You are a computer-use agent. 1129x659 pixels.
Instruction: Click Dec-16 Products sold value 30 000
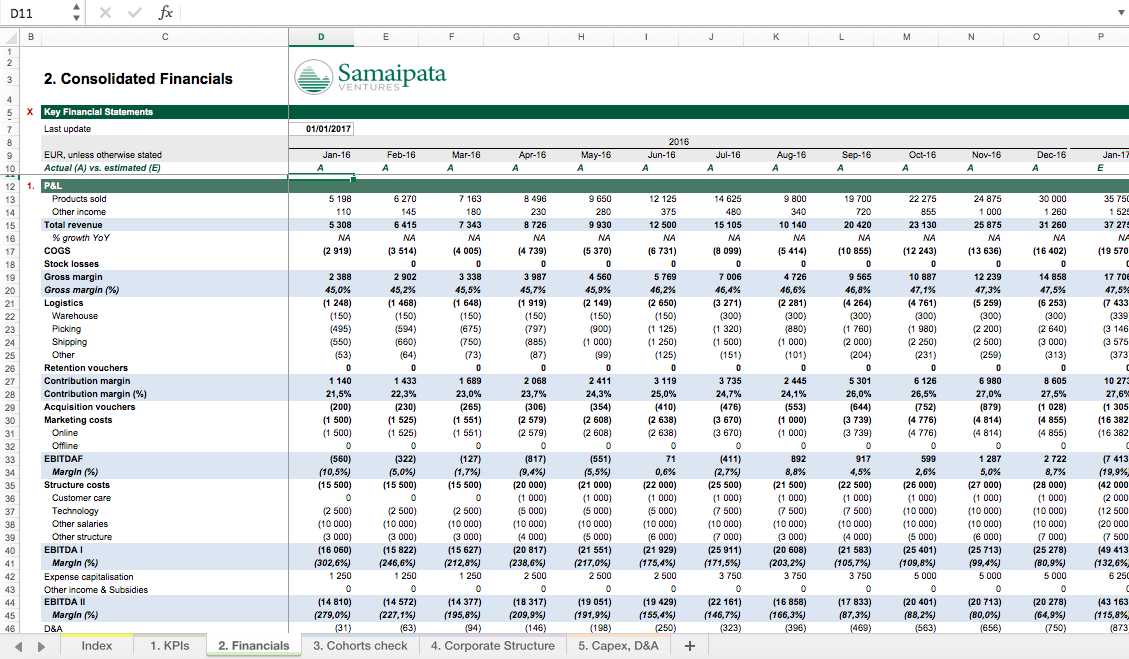point(1052,199)
